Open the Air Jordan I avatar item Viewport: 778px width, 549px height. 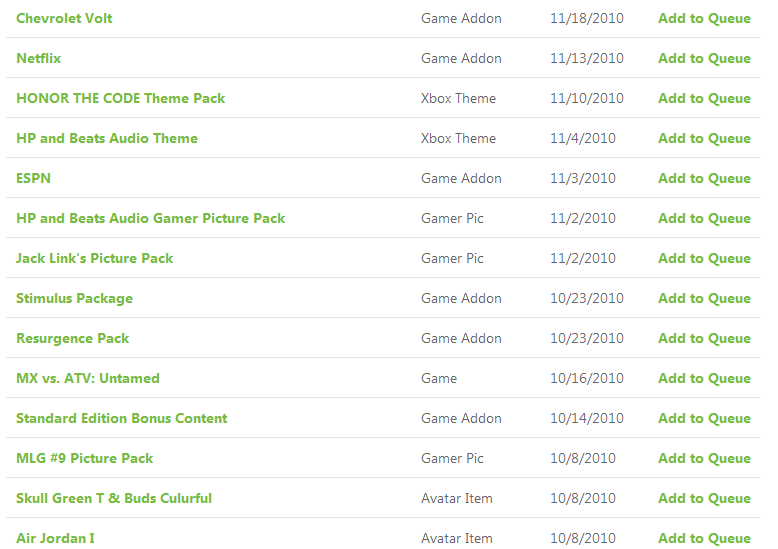(55, 539)
